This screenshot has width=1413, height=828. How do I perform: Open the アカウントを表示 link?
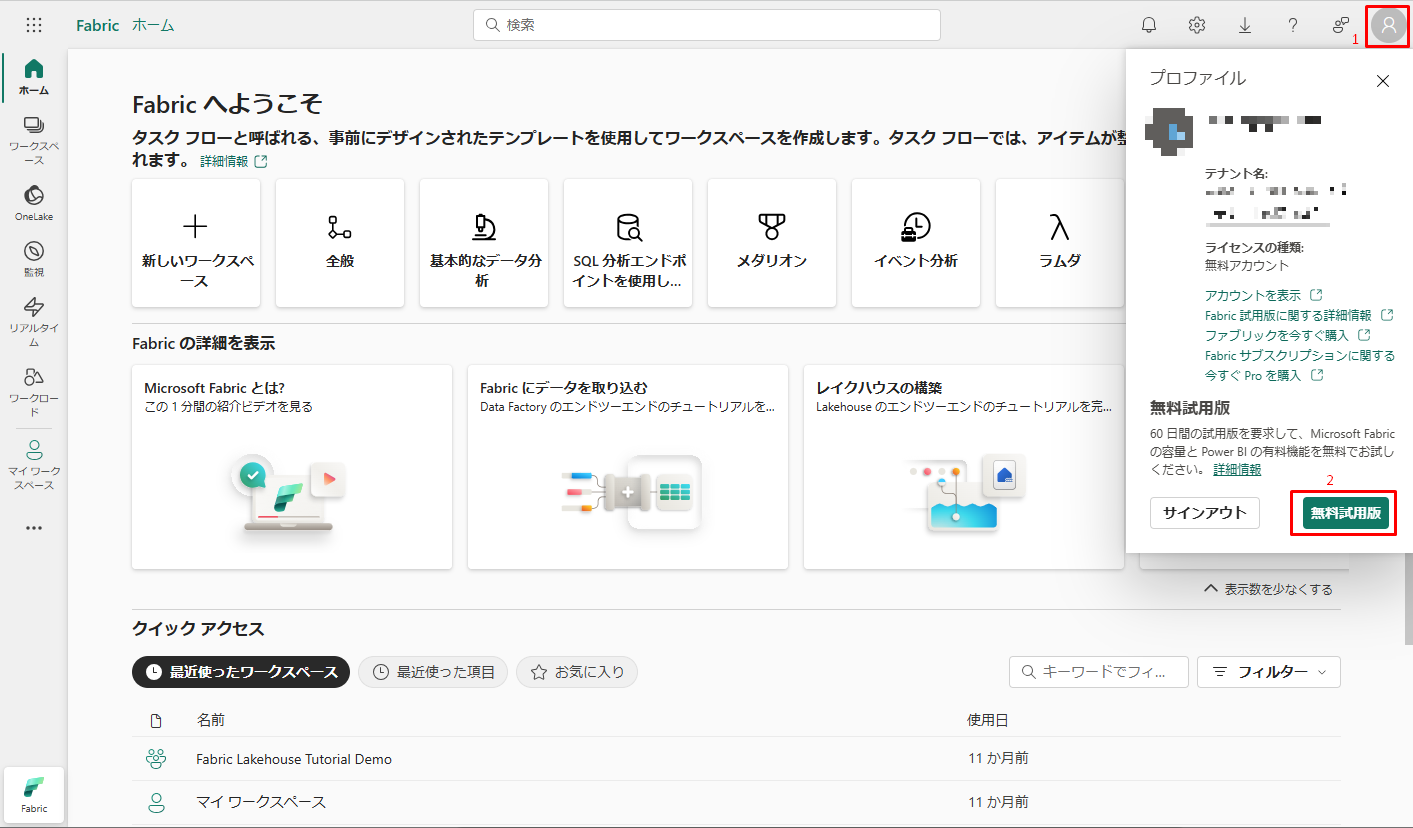[1253, 295]
